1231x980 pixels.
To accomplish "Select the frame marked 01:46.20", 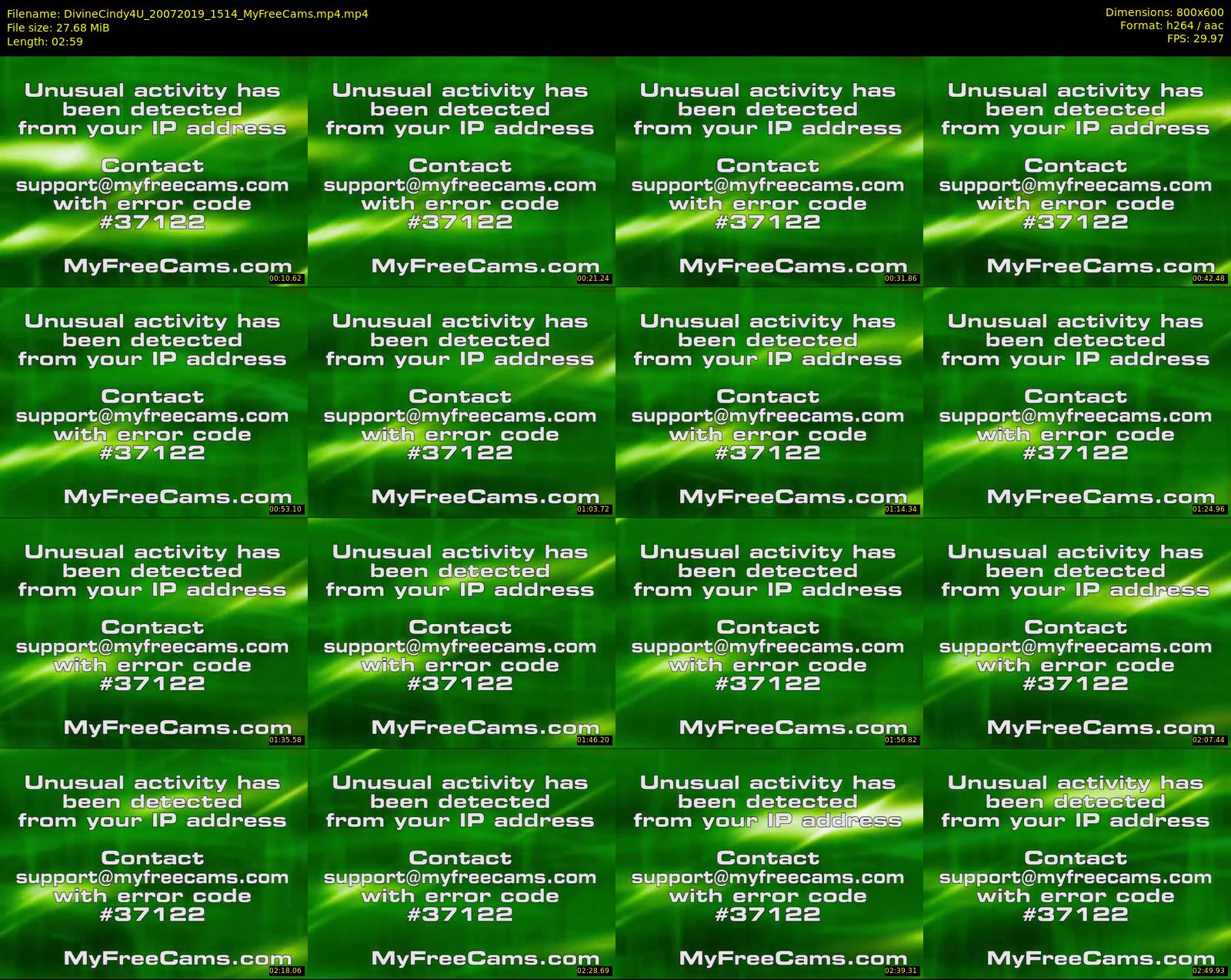I will [x=461, y=632].
